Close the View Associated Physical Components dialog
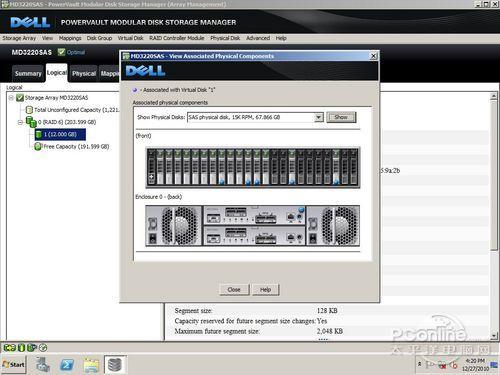This screenshot has width=500, height=375. [x=374, y=56]
